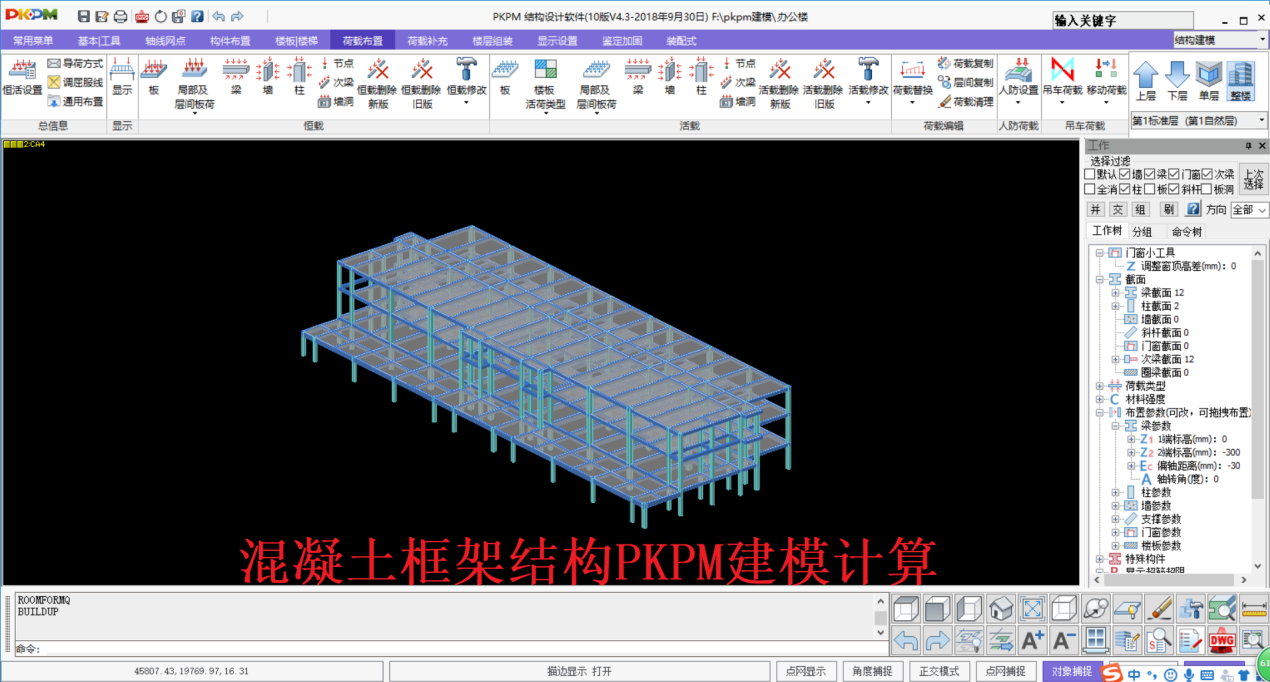Open 恒活设置 dead/live load settings
Viewport: 1270px width, 682px height.
(x=22, y=77)
